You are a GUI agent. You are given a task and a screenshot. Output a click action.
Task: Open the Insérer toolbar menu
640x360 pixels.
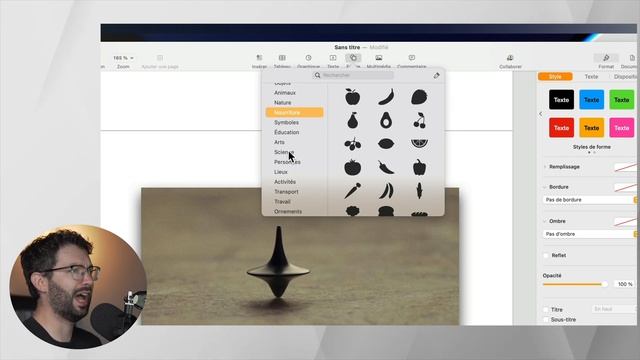click(x=259, y=58)
